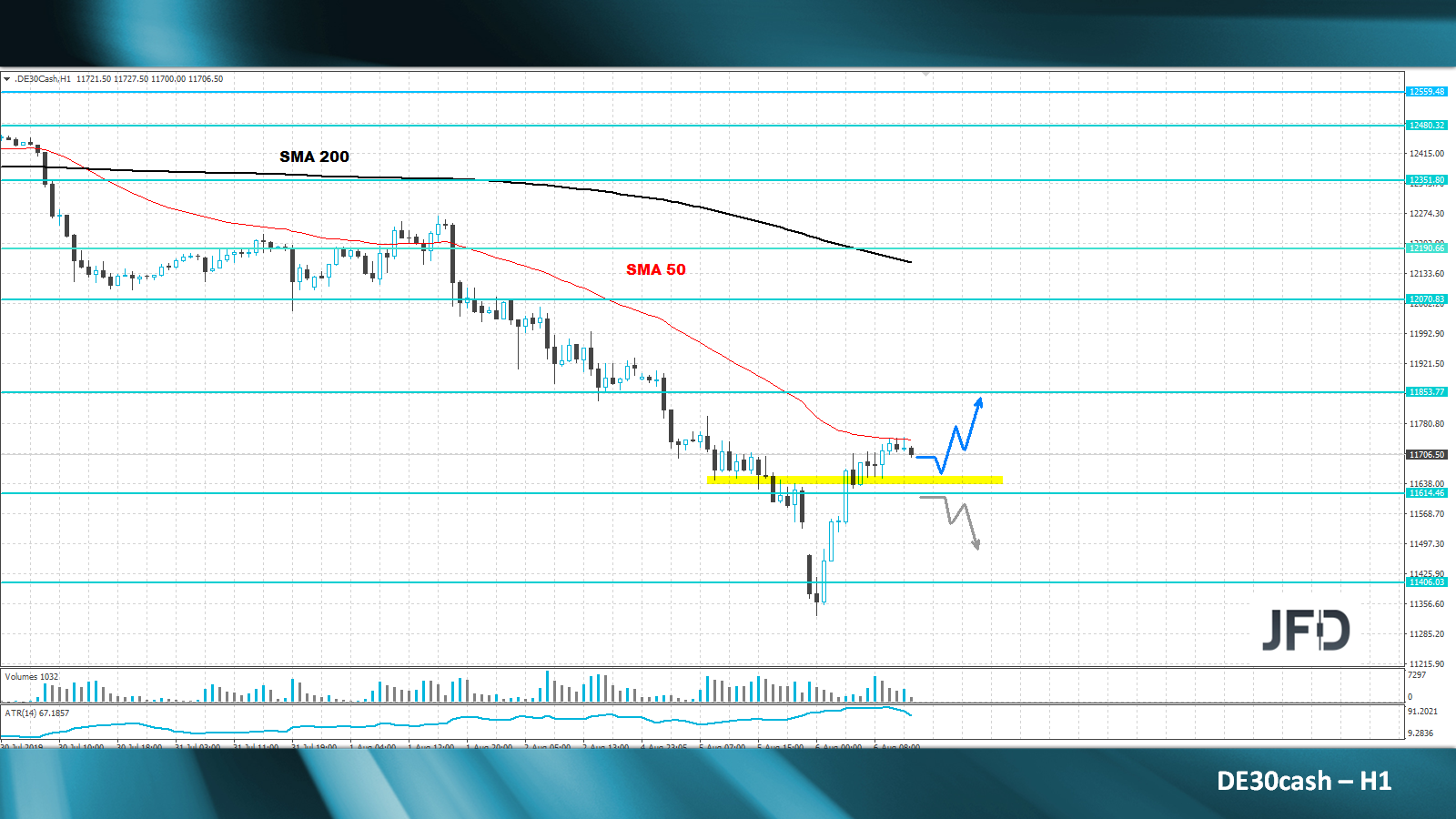The image size is (1456, 819).
Task: Click the 12351.80 price level tag
Action: (1427, 180)
